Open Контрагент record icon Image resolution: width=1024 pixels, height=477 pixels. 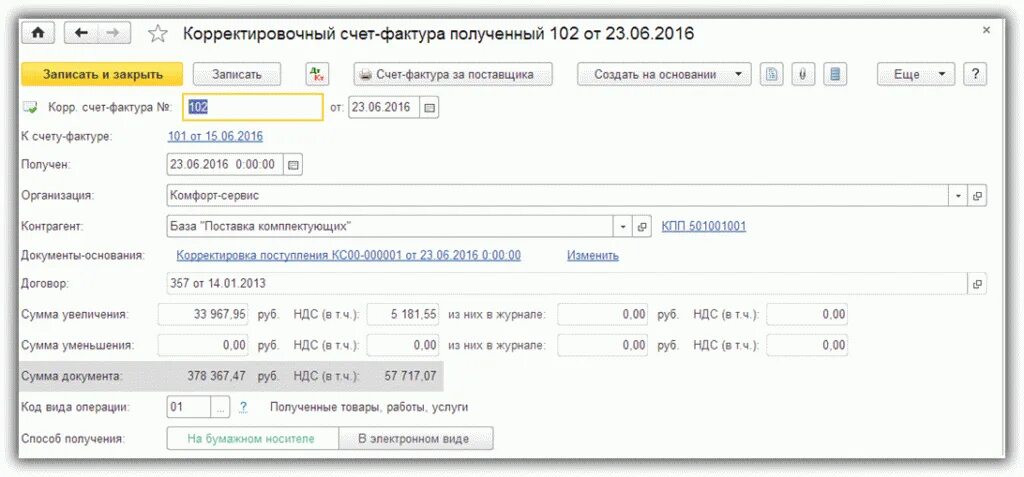click(x=642, y=227)
